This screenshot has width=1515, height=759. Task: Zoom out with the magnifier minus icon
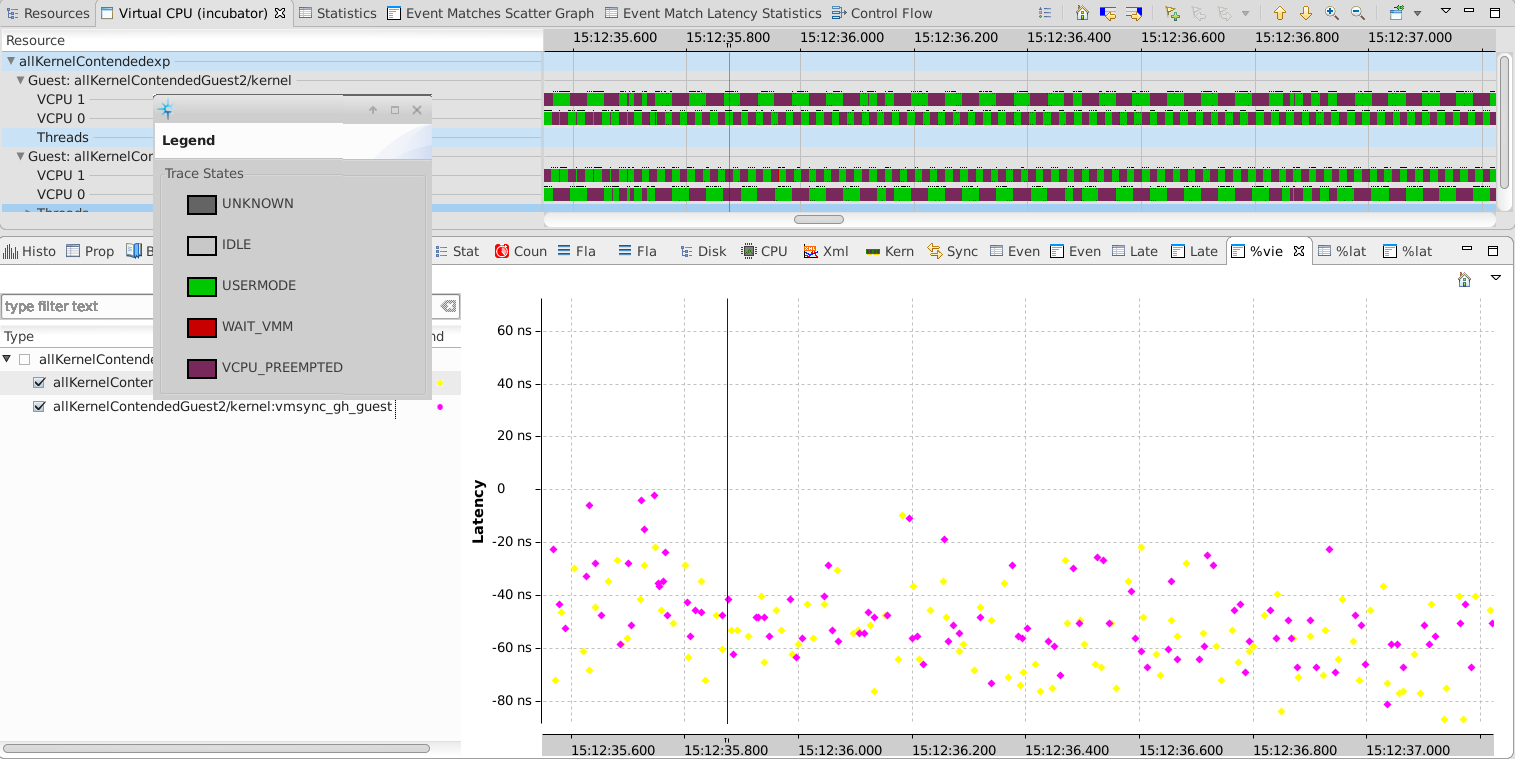pyautogui.click(x=1356, y=13)
